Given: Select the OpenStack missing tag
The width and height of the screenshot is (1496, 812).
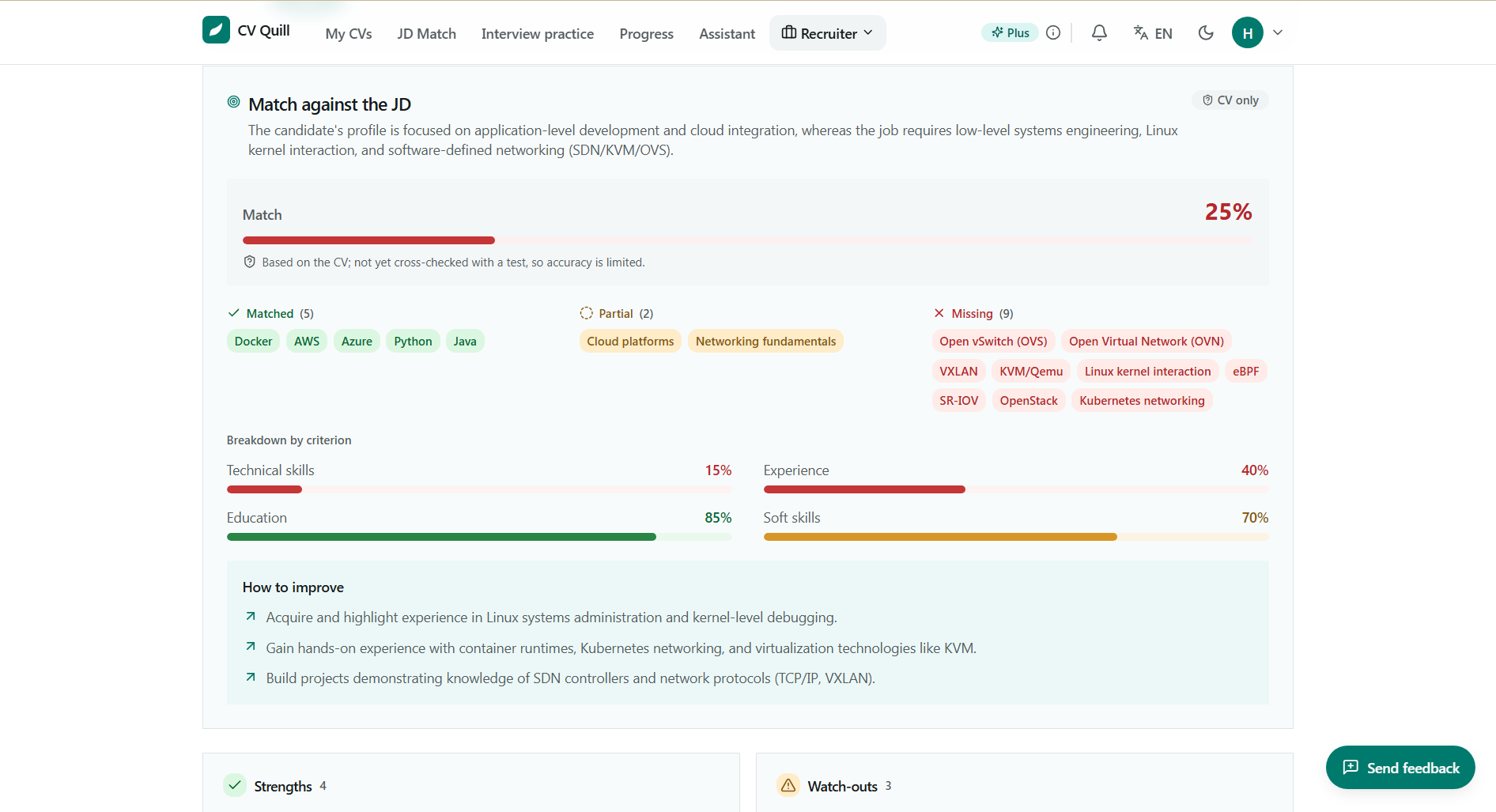Looking at the screenshot, I should [1029, 401].
